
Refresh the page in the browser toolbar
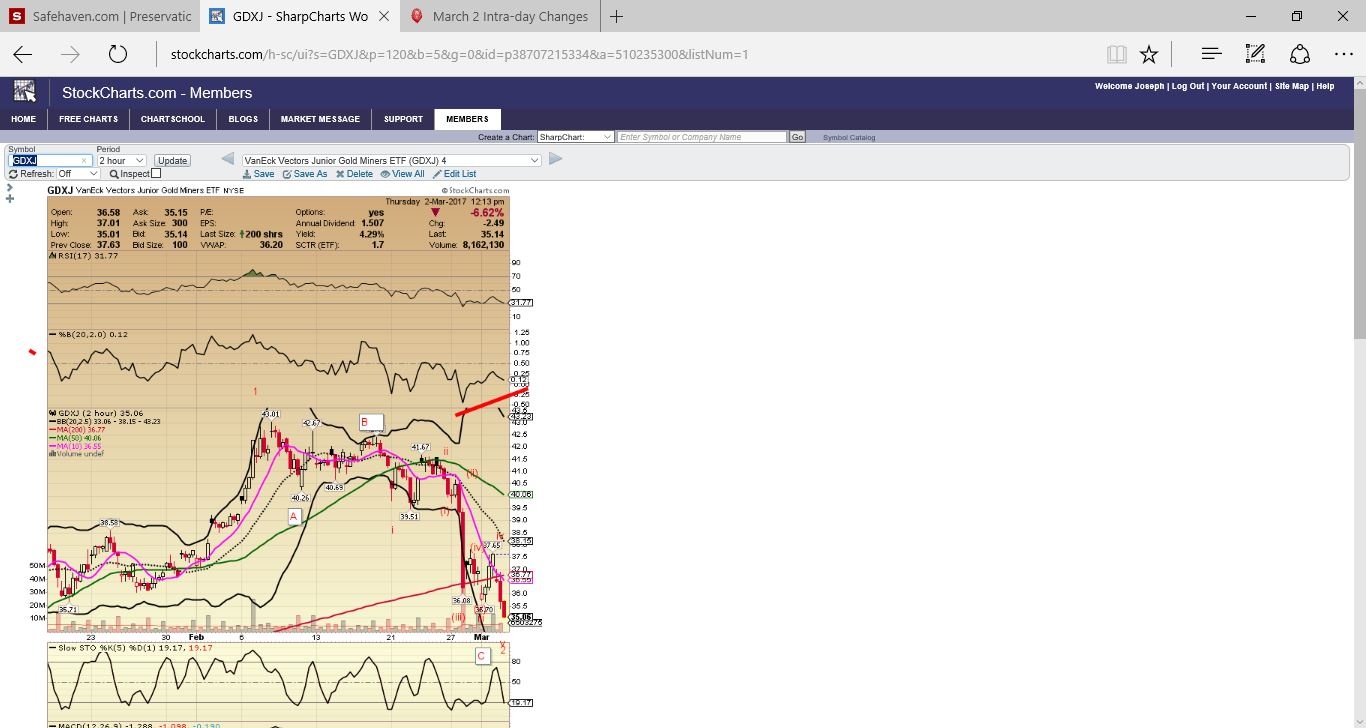click(118, 54)
